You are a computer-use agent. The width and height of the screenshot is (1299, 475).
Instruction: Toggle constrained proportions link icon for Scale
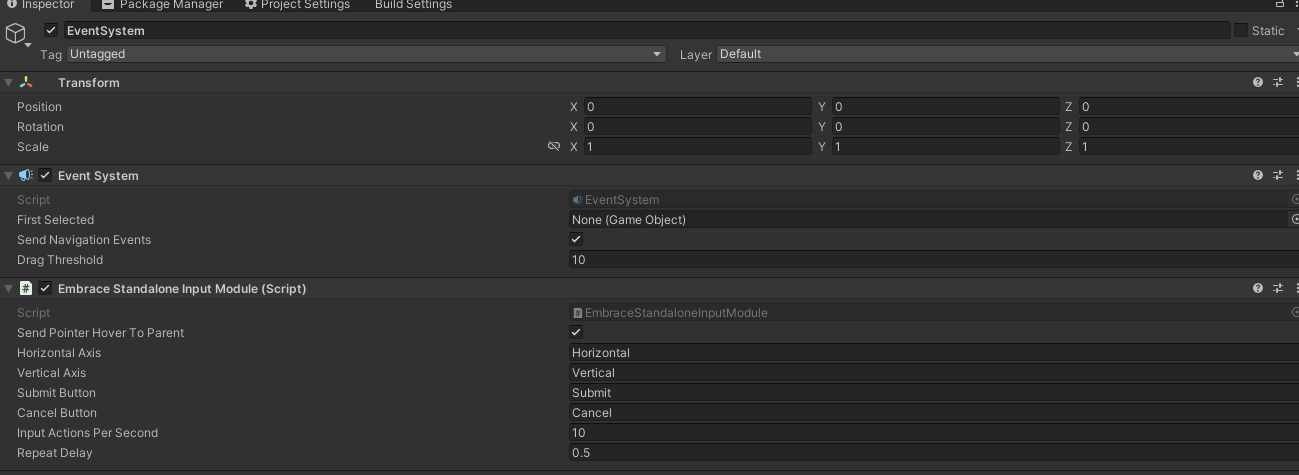(554, 146)
